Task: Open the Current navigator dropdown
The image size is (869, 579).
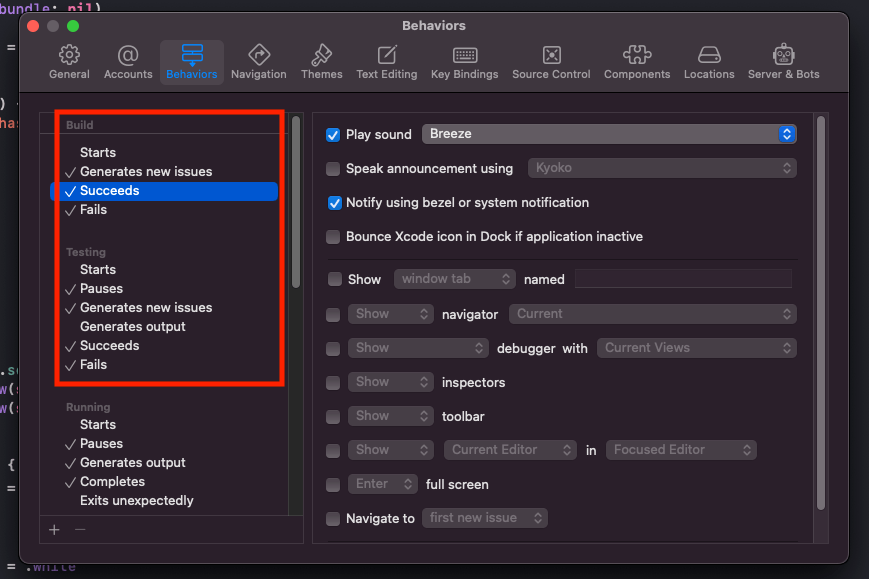Action: pos(653,314)
